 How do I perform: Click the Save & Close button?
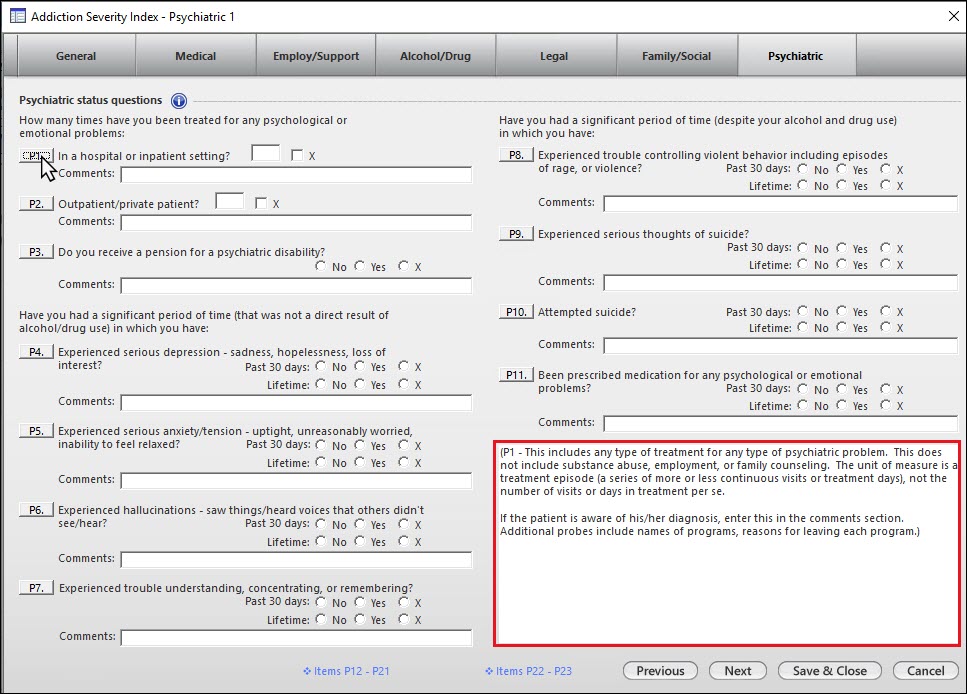point(829,671)
